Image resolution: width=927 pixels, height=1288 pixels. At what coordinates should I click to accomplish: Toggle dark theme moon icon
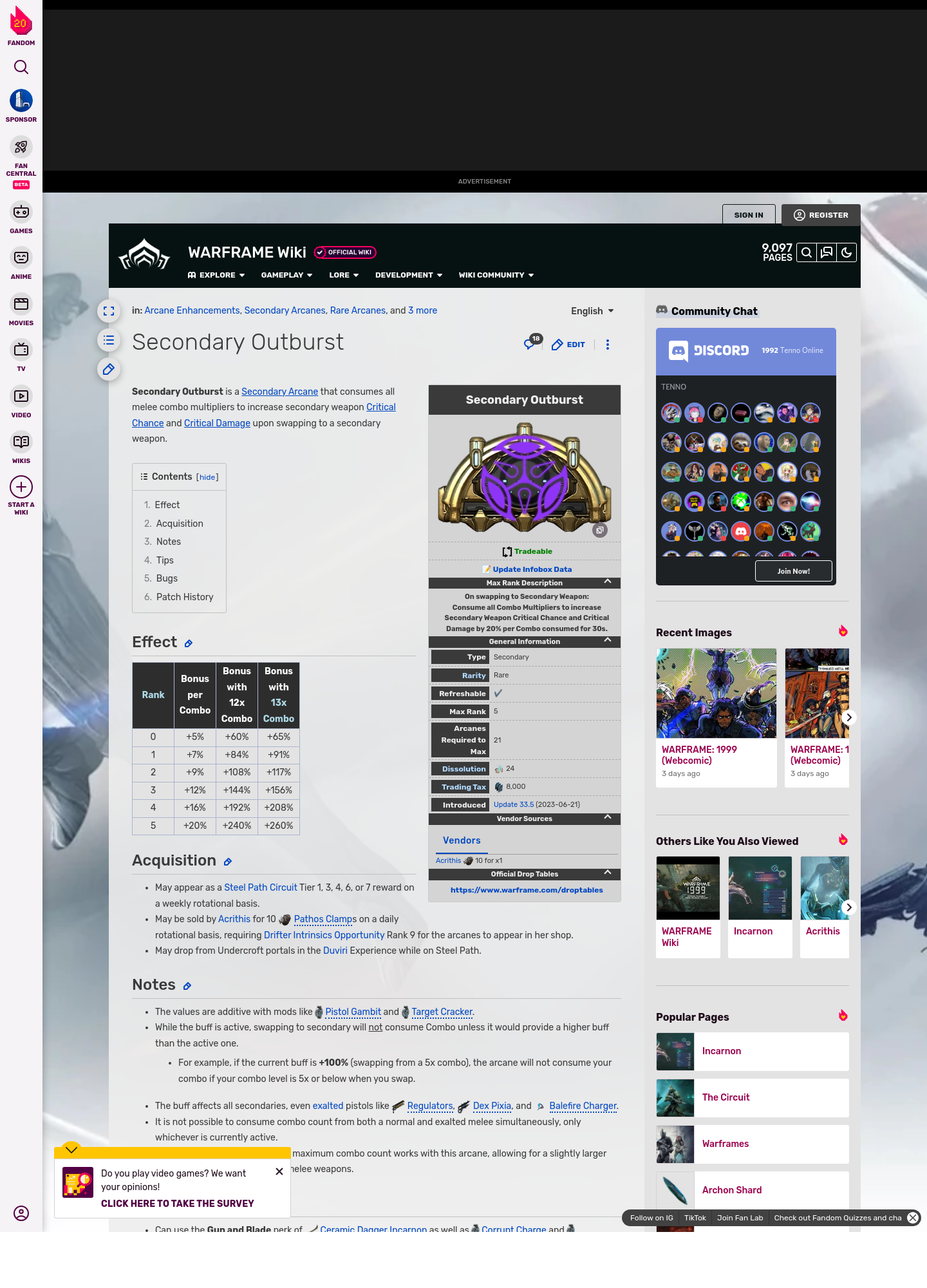click(847, 252)
